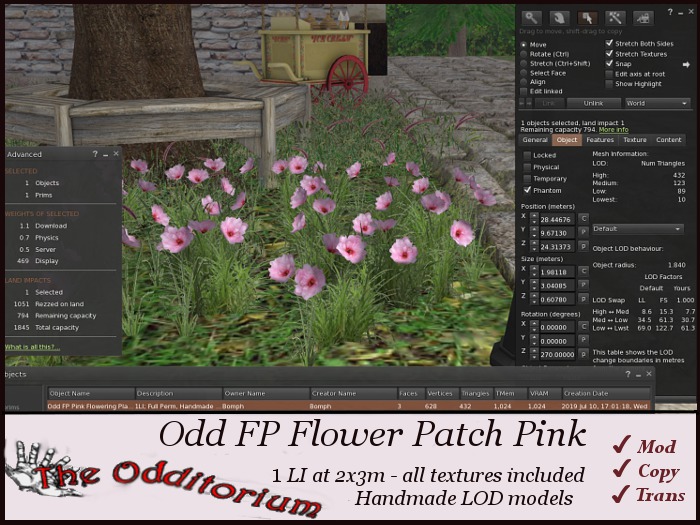Click the VRAM column header
The width and height of the screenshot is (700, 525).
pyautogui.click(x=544, y=393)
